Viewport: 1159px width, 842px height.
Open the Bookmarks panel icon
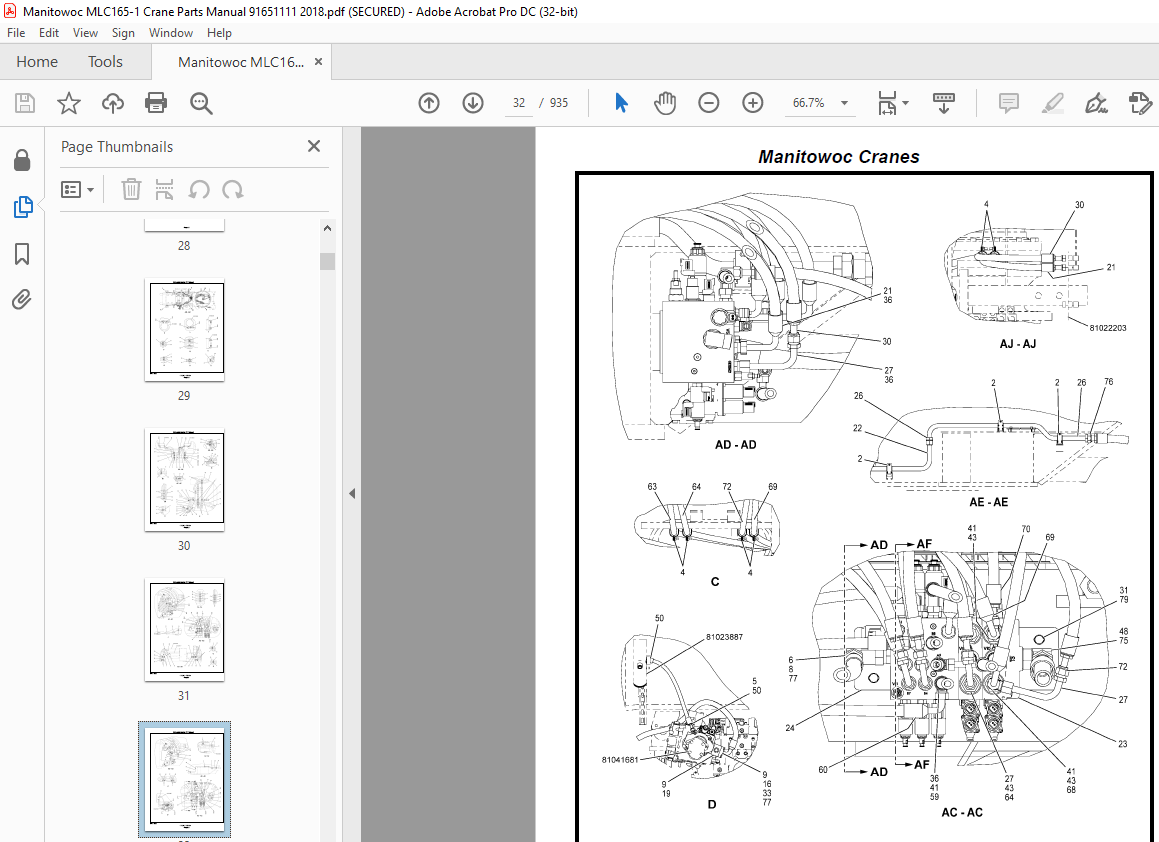click(22, 254)
